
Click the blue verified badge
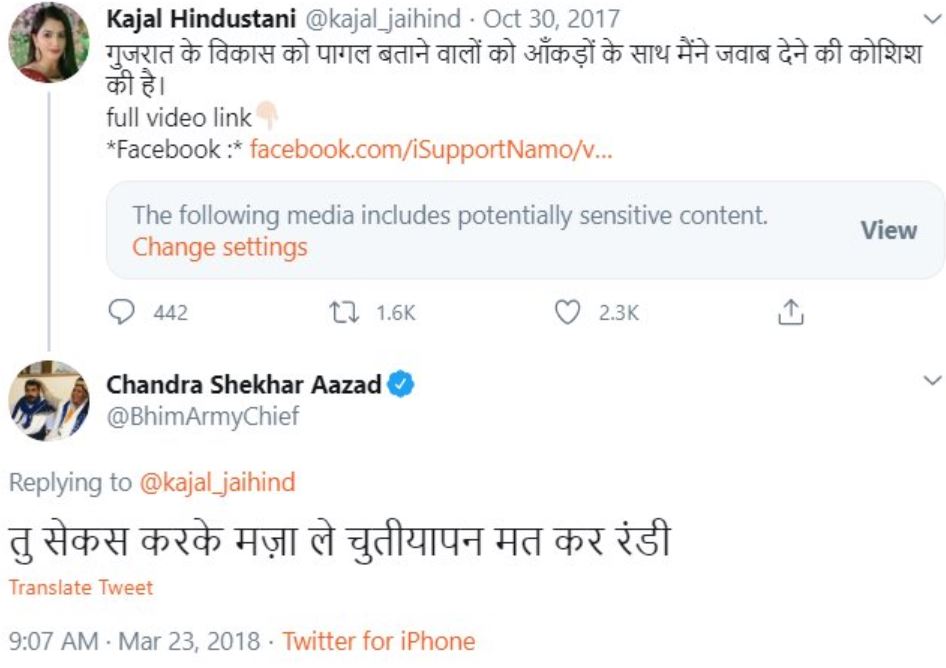click(x=401, y=384)
